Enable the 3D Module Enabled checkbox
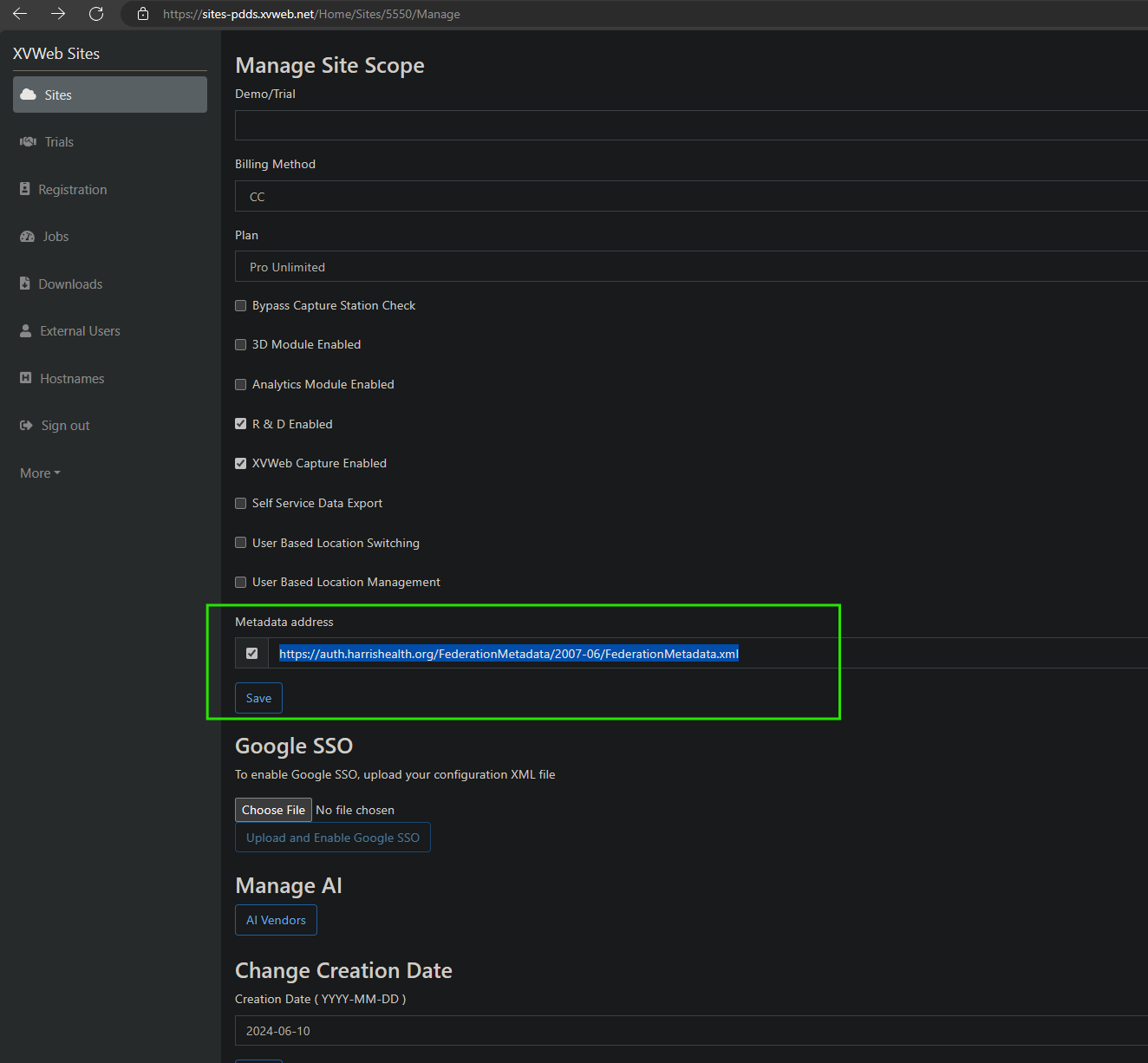The height and width of the screenshot is (1063, 1148). 241,344
